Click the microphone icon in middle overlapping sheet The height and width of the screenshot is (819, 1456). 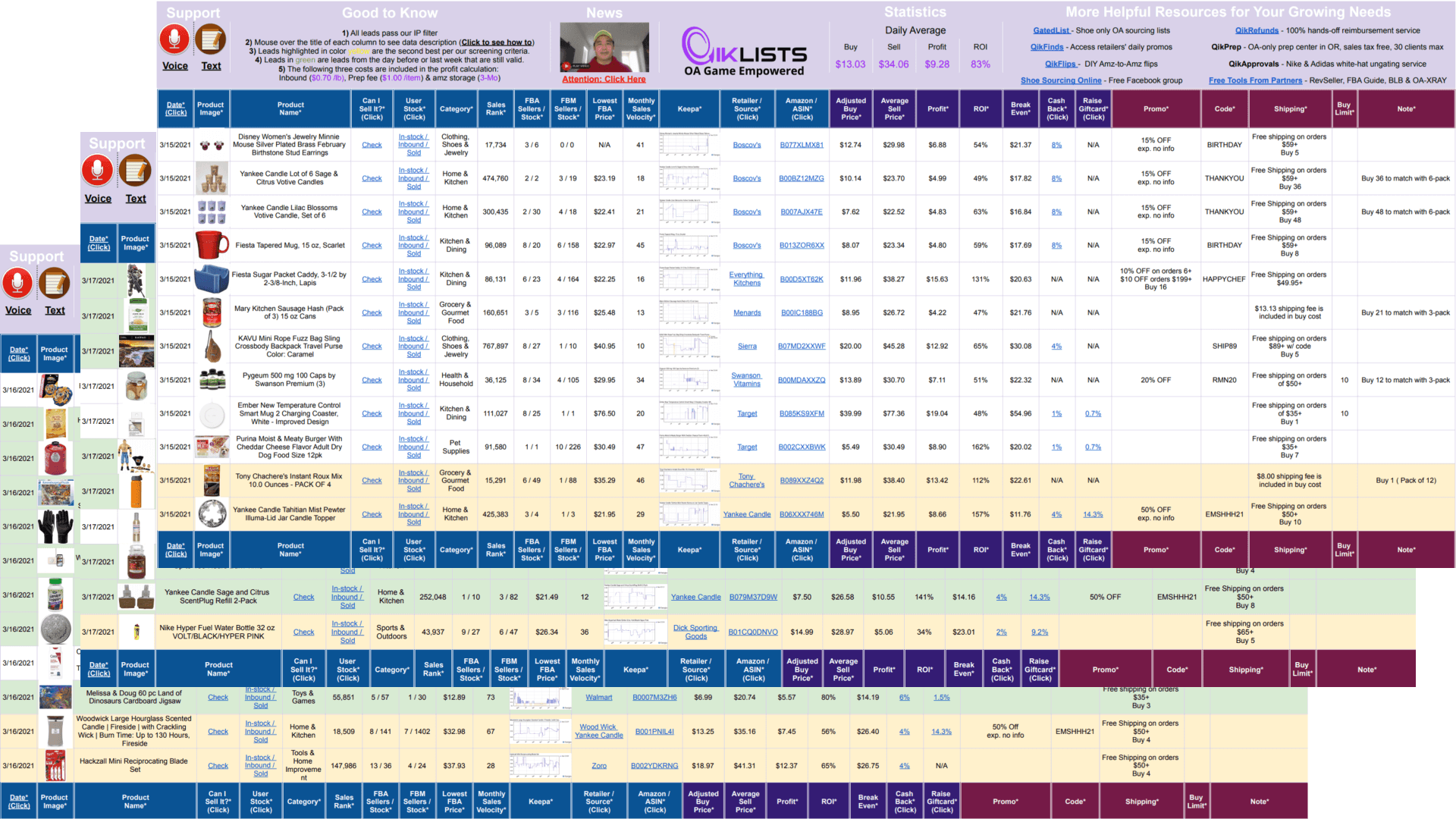[x=98, y=171]
